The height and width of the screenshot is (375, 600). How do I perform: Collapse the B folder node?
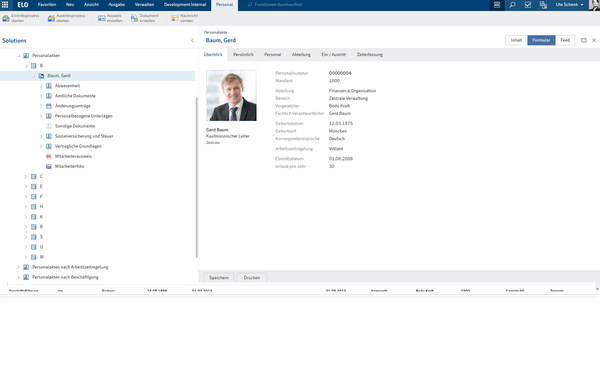[x=26, y=66]
